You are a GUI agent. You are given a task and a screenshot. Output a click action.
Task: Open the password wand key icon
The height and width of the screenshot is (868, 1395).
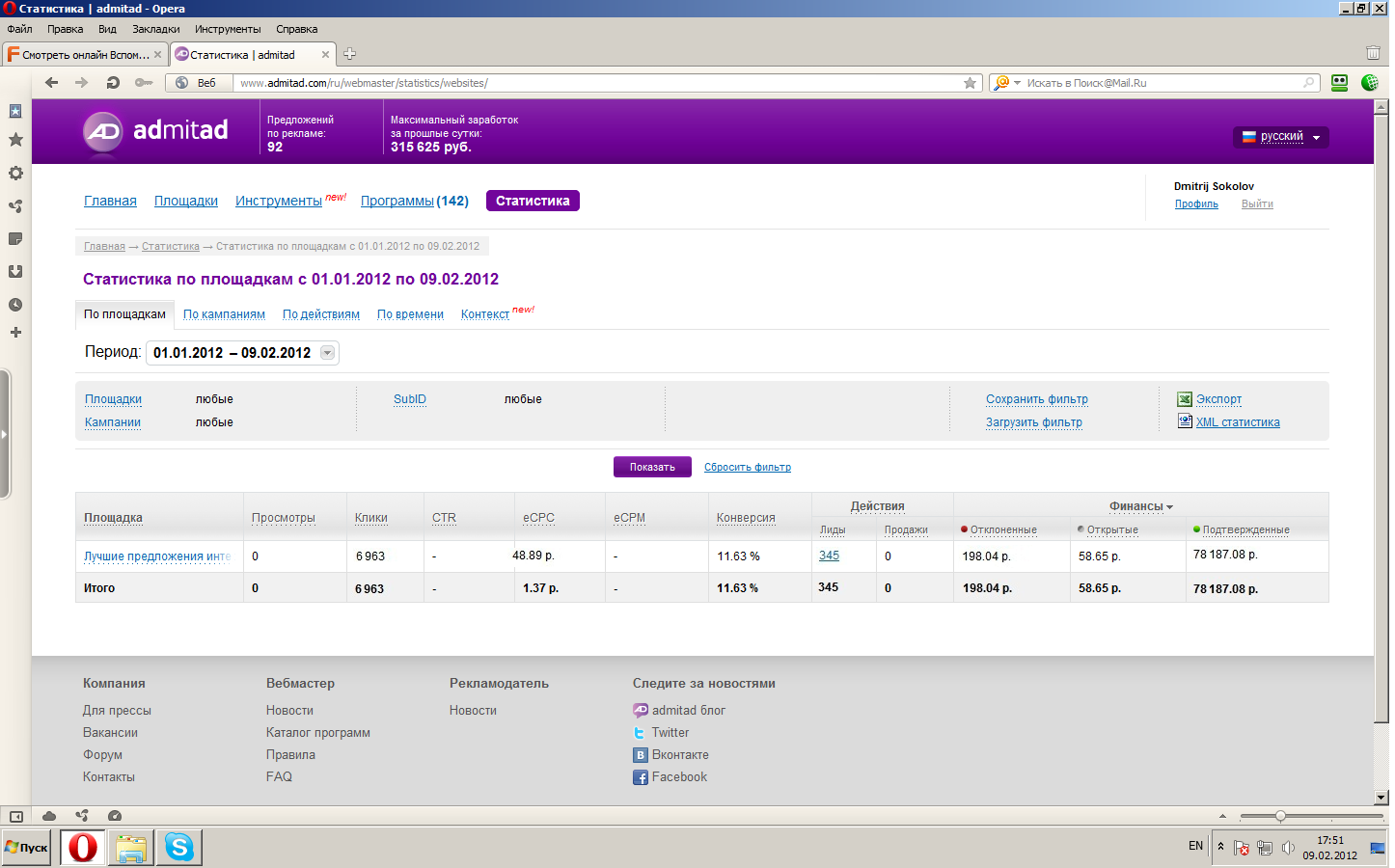144,83
